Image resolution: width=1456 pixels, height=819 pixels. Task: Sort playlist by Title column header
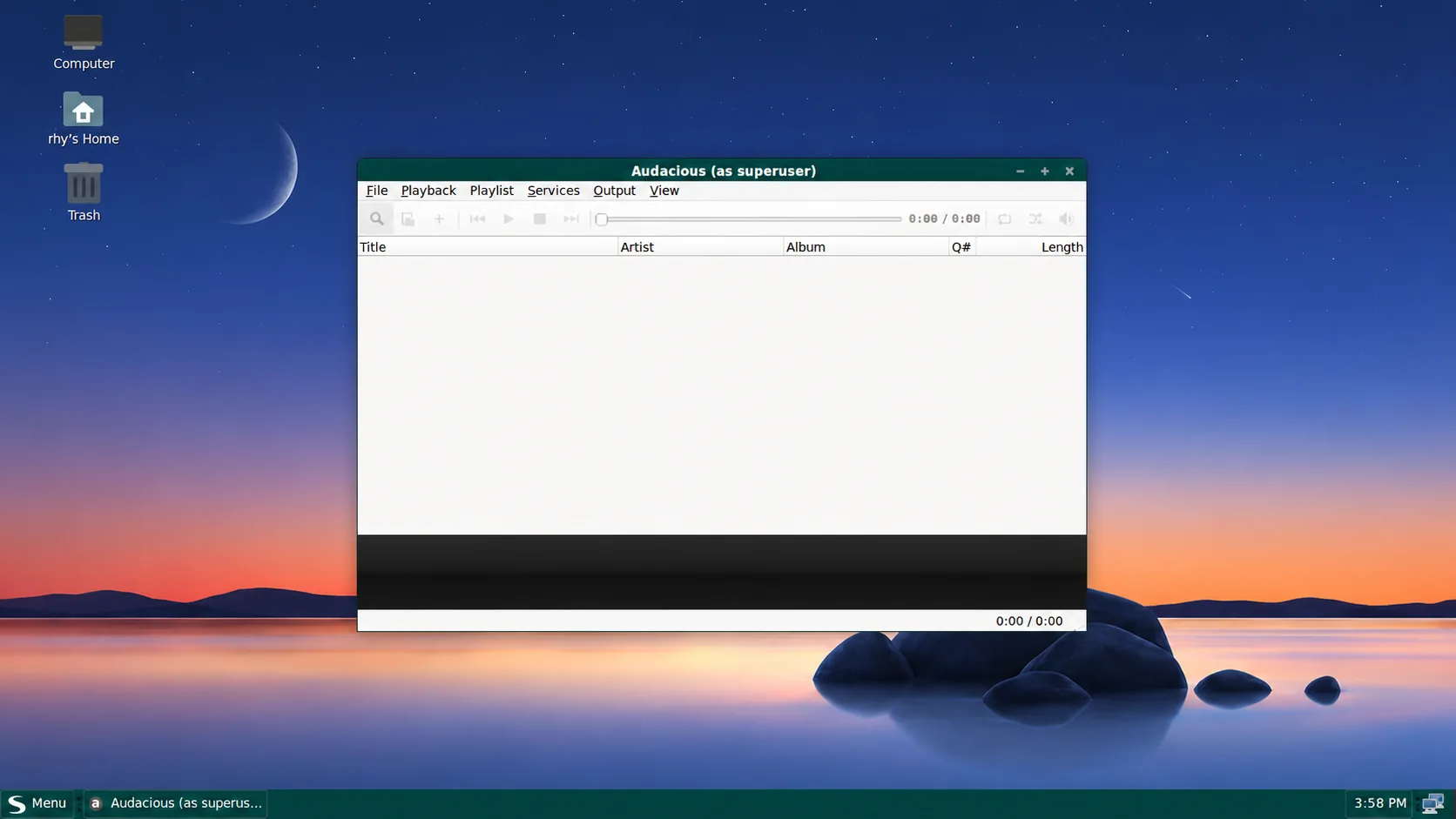coord(488,247)
